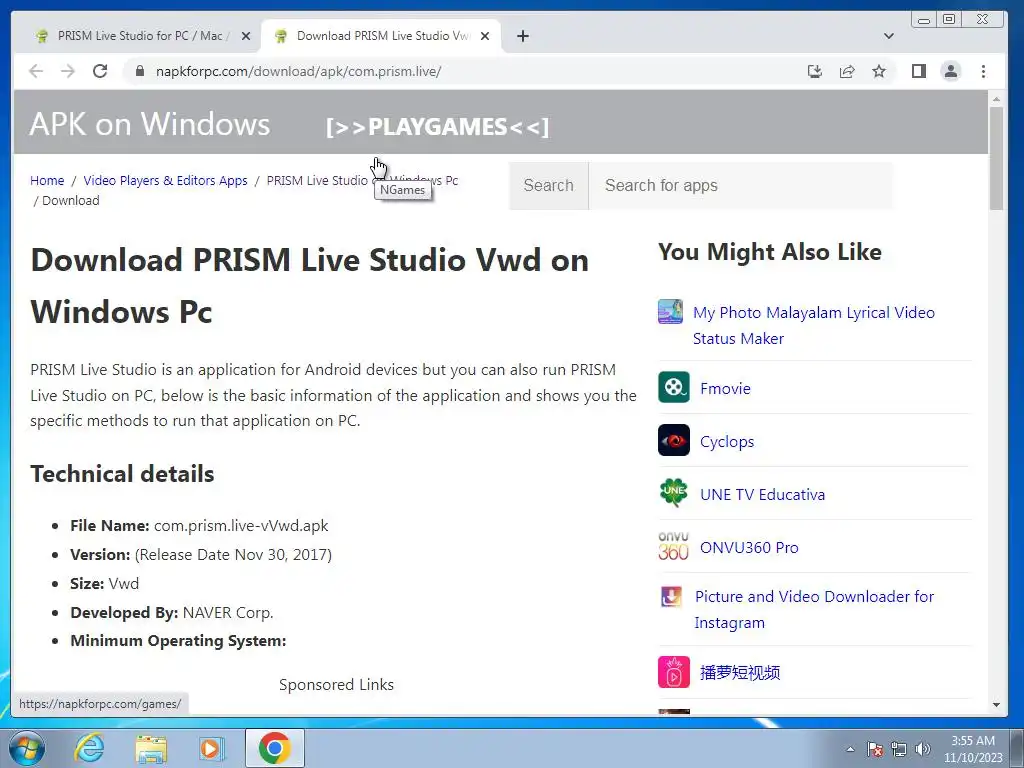Click the scrollbar down arrow
This screenshot has width=1024, height=768.
996,705
